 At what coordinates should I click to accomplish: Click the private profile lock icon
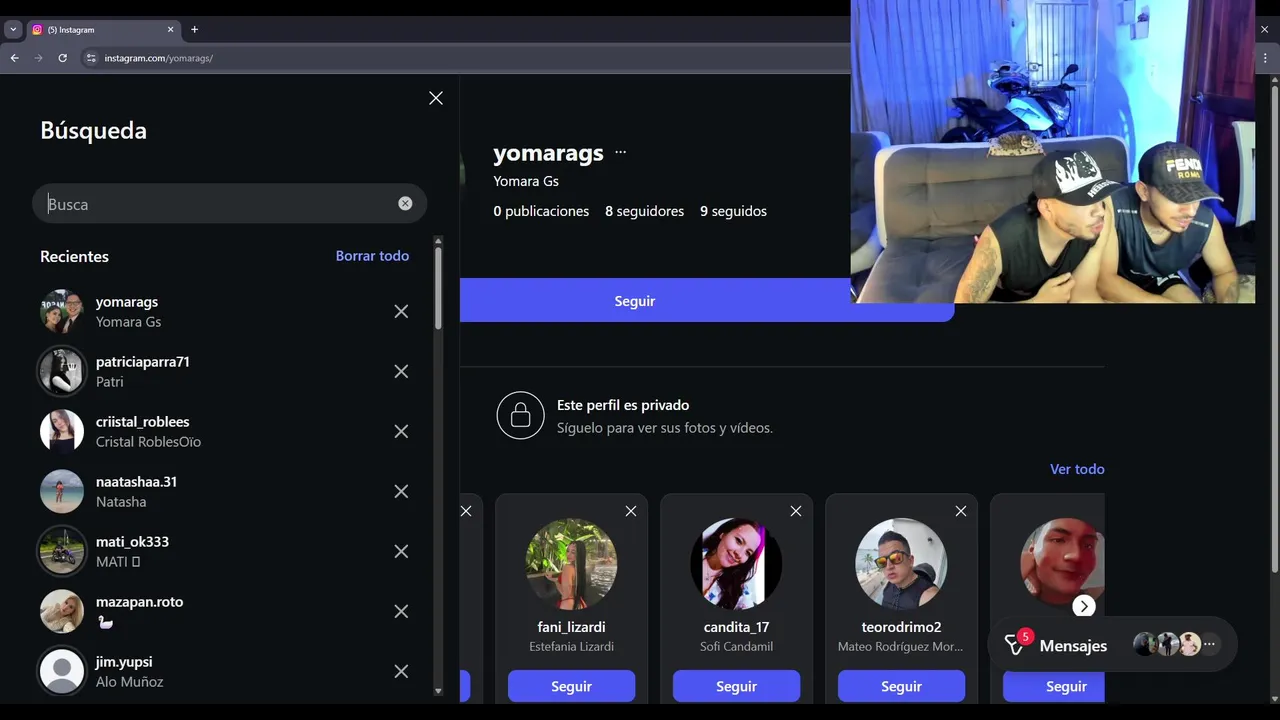(x=520, y=415)
